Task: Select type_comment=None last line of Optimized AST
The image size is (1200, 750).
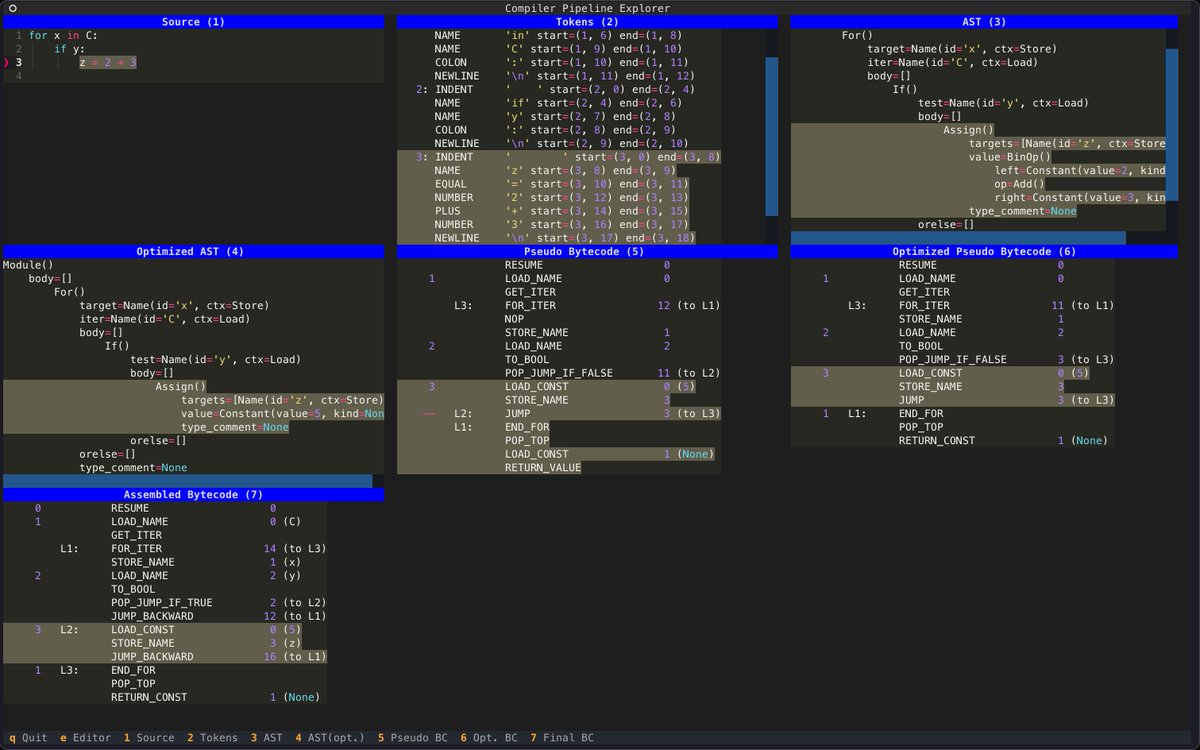Action: 134,467
